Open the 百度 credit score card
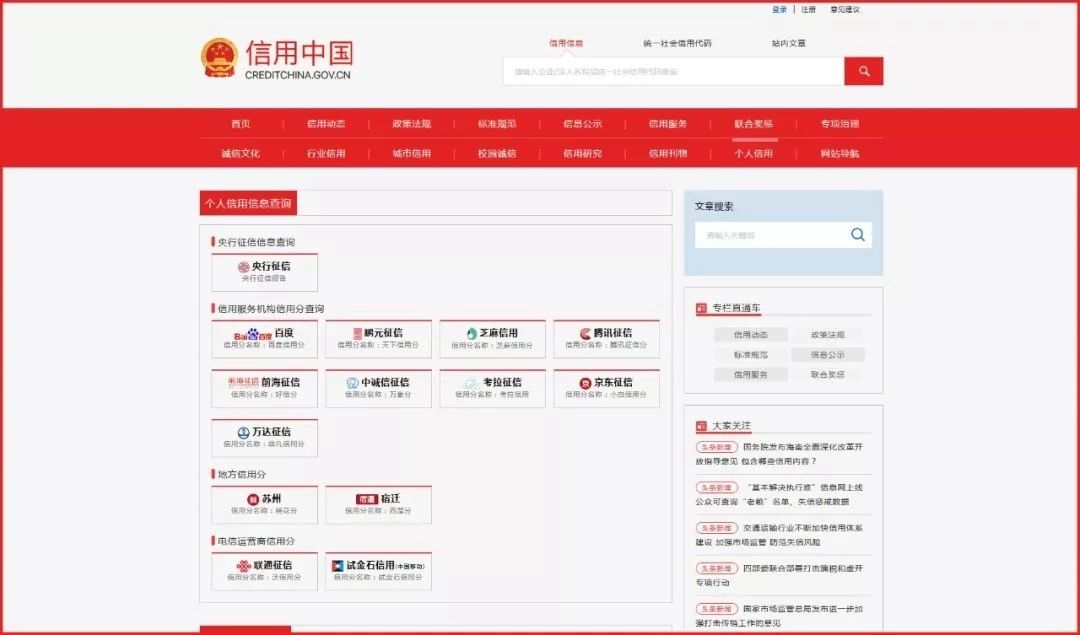 pos(265,338)
